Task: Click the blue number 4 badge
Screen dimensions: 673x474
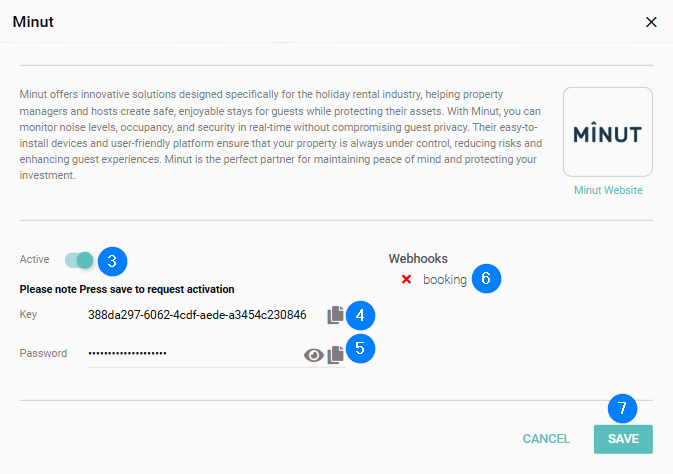Action: tap(360, 316)
